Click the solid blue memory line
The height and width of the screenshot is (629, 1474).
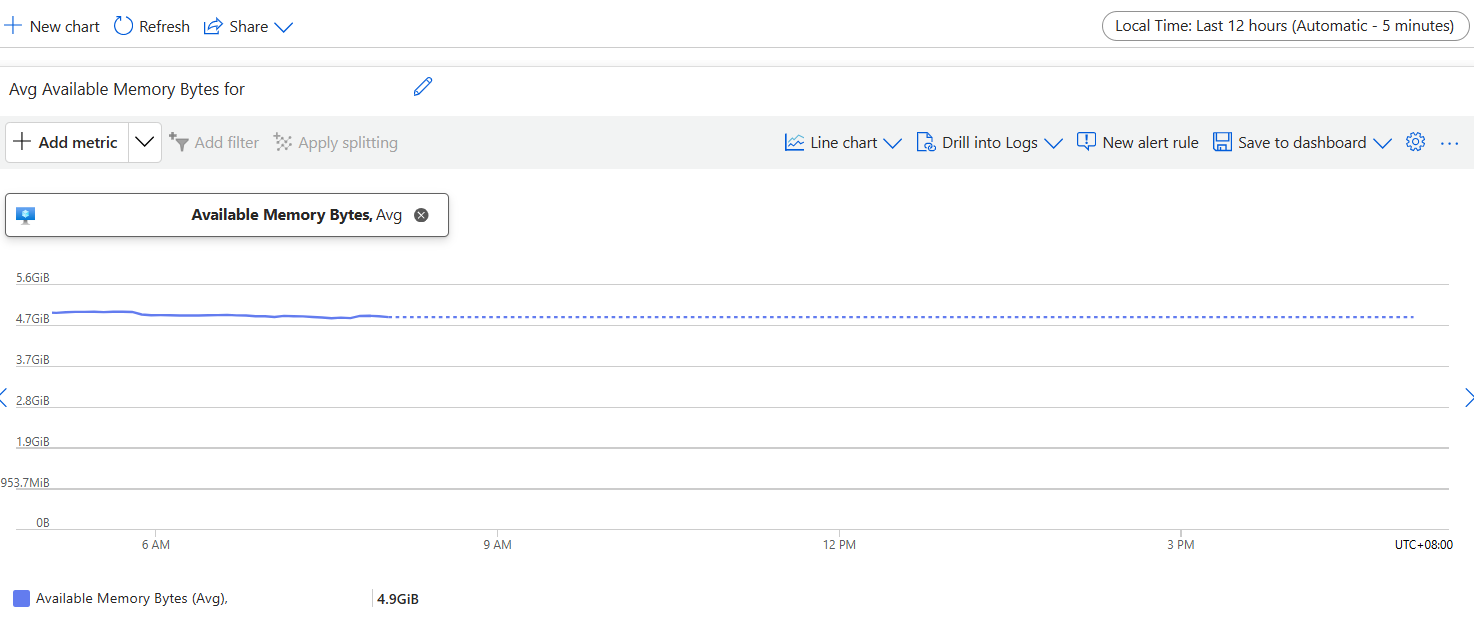[x=220, y=315]
